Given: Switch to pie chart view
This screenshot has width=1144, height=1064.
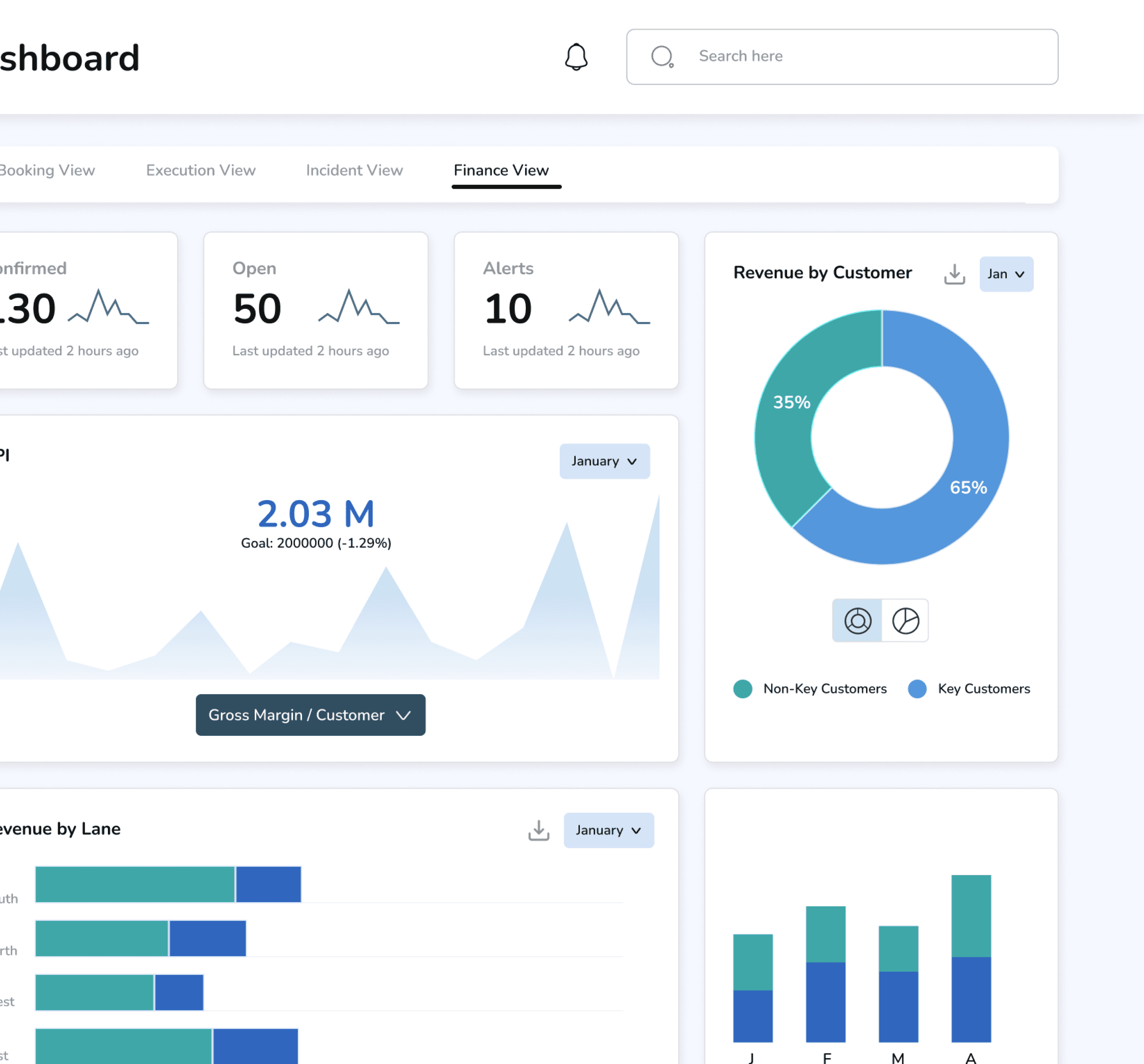Looking at the screenshot, I should (x=905, y=620).
